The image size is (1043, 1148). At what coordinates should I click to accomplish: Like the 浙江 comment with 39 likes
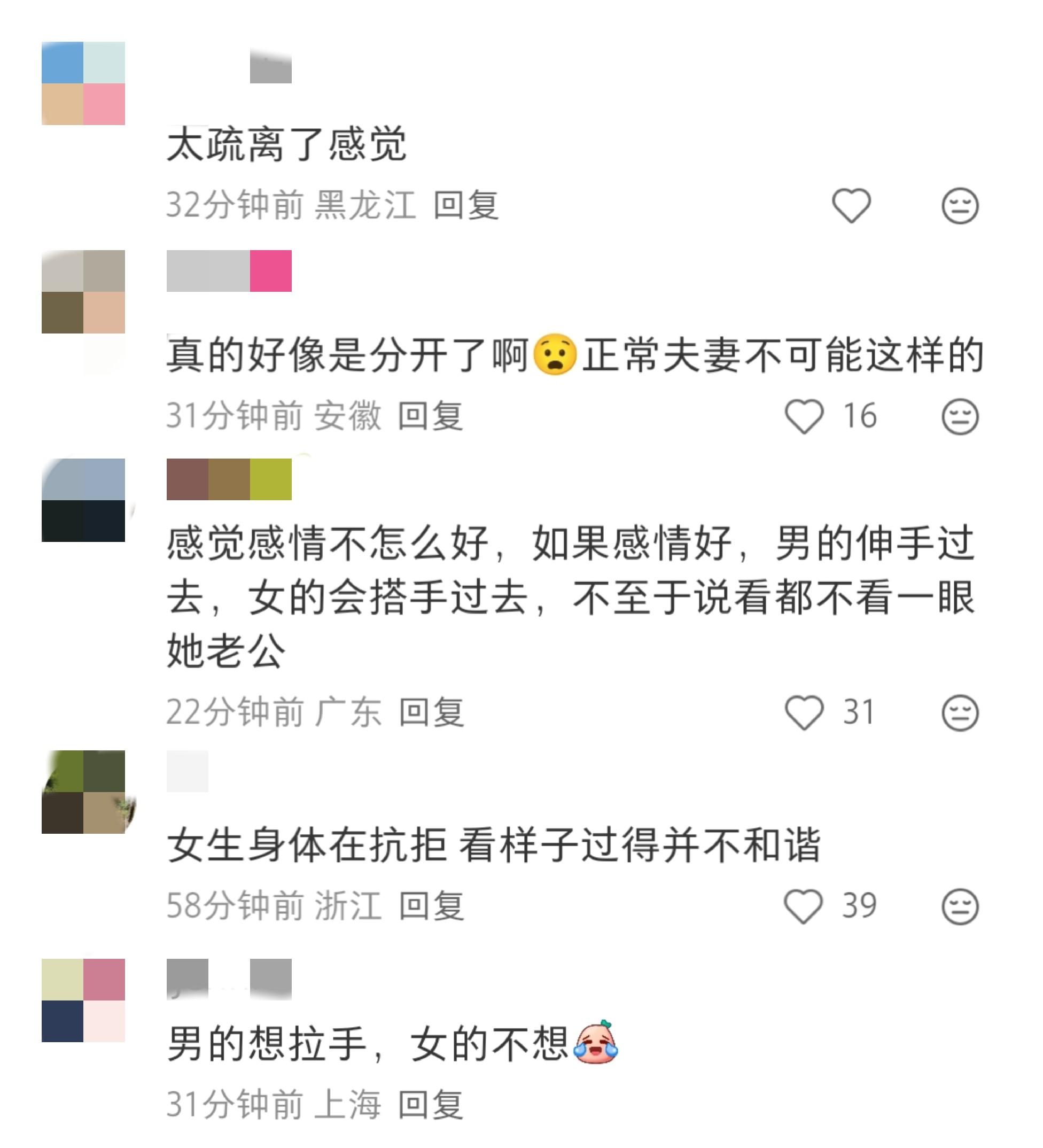[803, 906]
